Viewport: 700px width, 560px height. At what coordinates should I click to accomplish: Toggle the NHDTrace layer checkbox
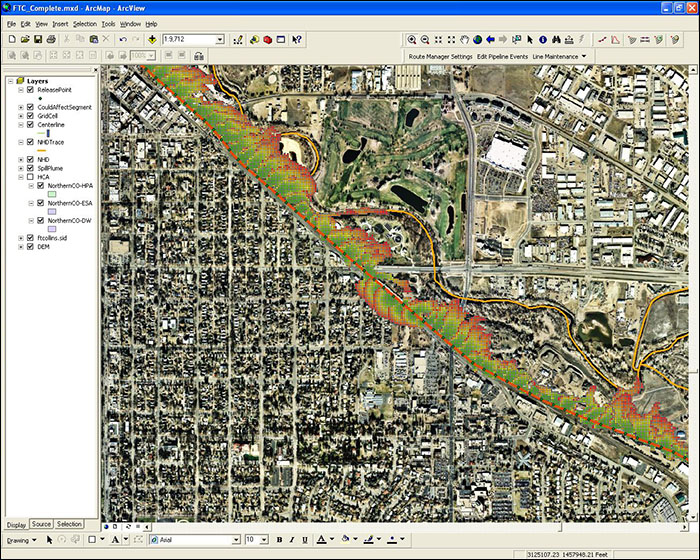click(x=30, y=142)
